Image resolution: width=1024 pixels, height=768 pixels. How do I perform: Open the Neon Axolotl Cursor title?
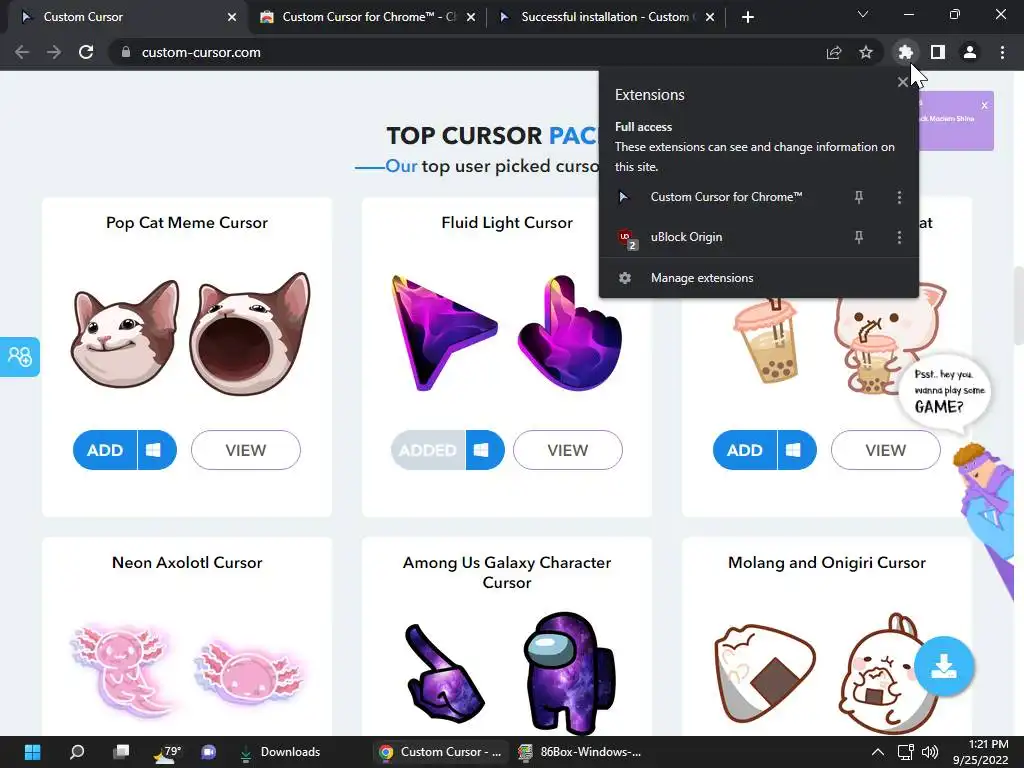coord(187,562)
